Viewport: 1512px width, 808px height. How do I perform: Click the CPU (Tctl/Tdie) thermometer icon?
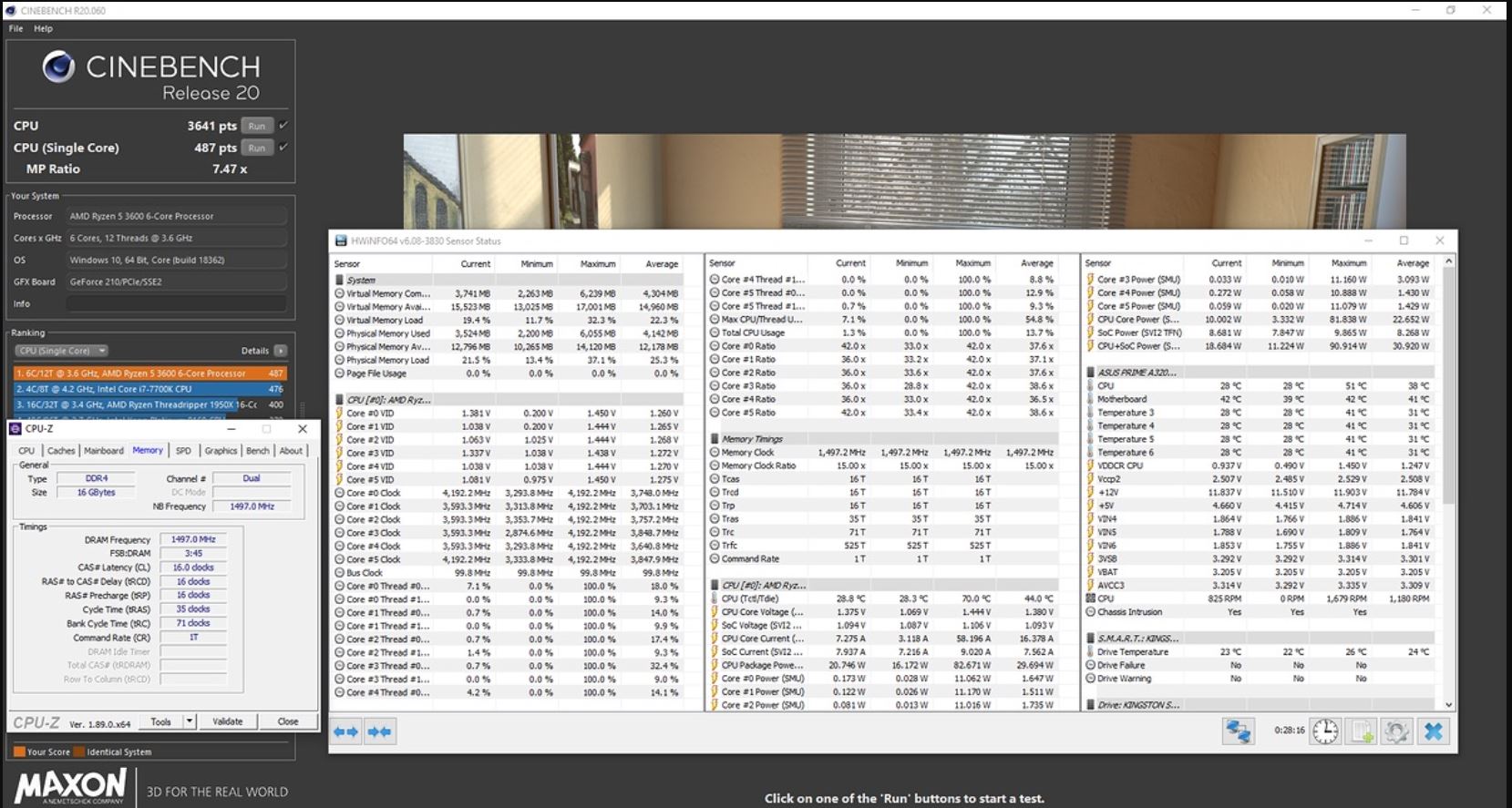[715, 599]
